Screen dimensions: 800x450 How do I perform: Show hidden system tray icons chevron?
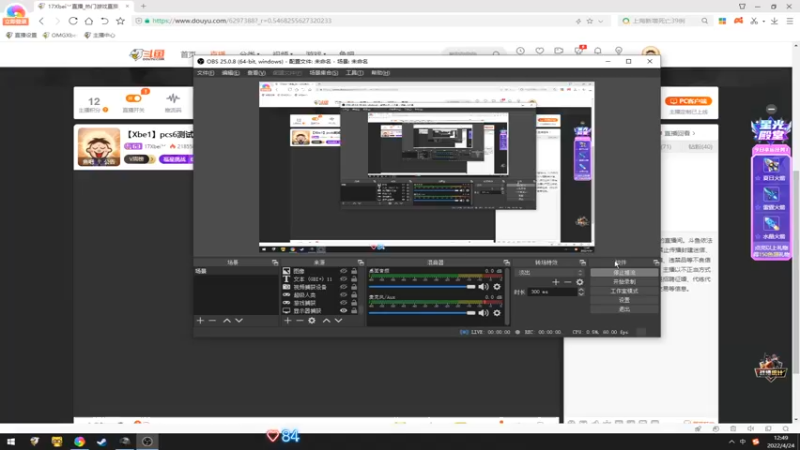click(731, 442)
